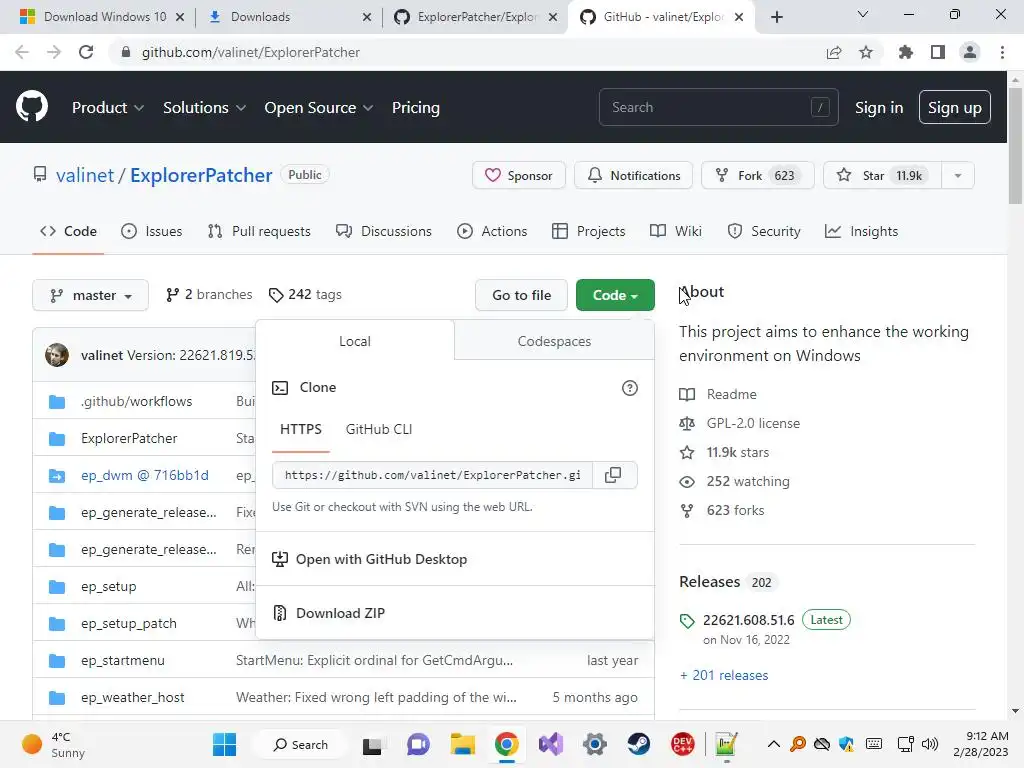Open the clone help question icon
Image resolution: width=1024 pixels, height=768 pixels.
point(630,388)
